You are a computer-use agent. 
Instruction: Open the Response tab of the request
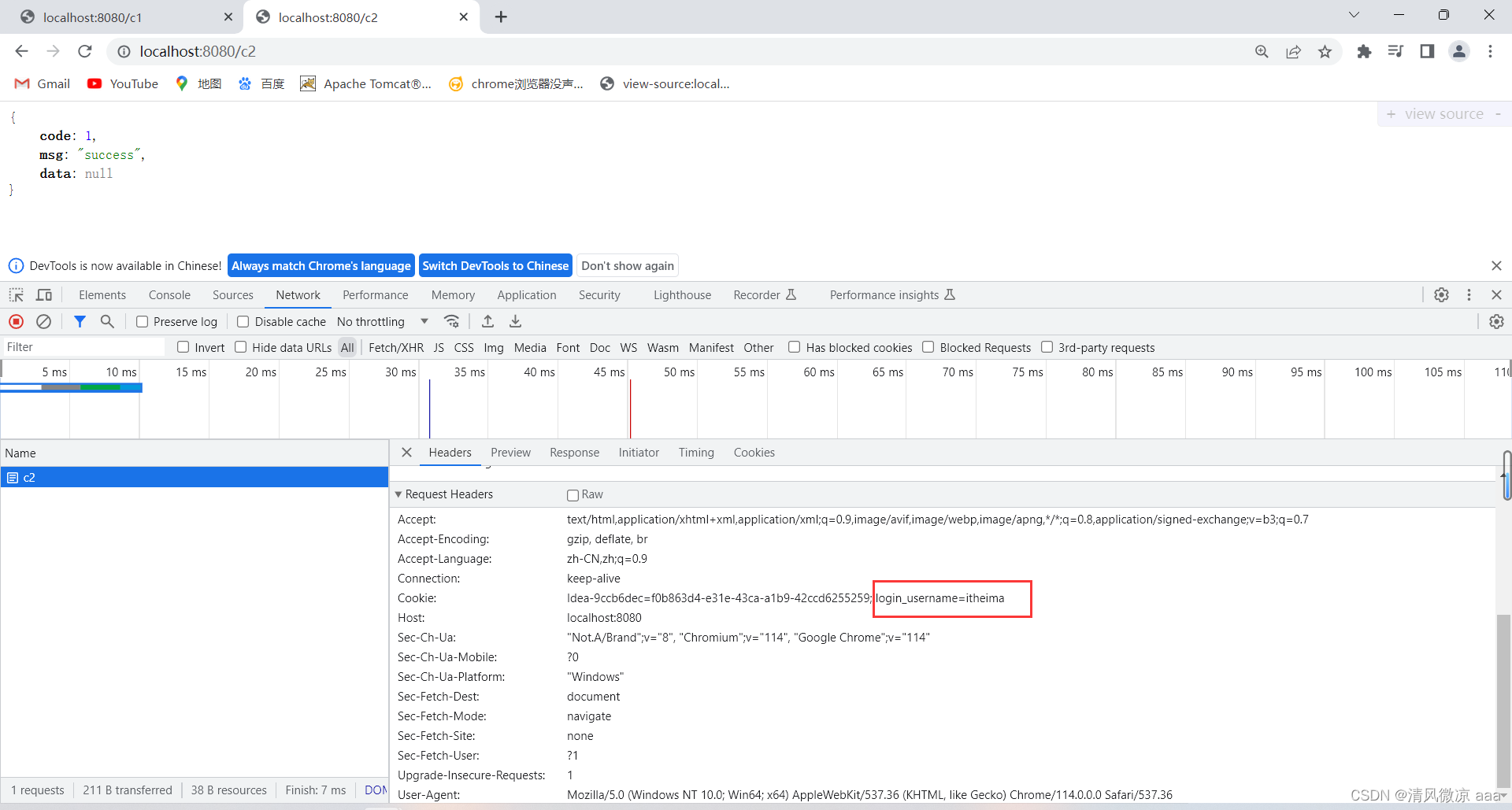click(x=574, y=453)
